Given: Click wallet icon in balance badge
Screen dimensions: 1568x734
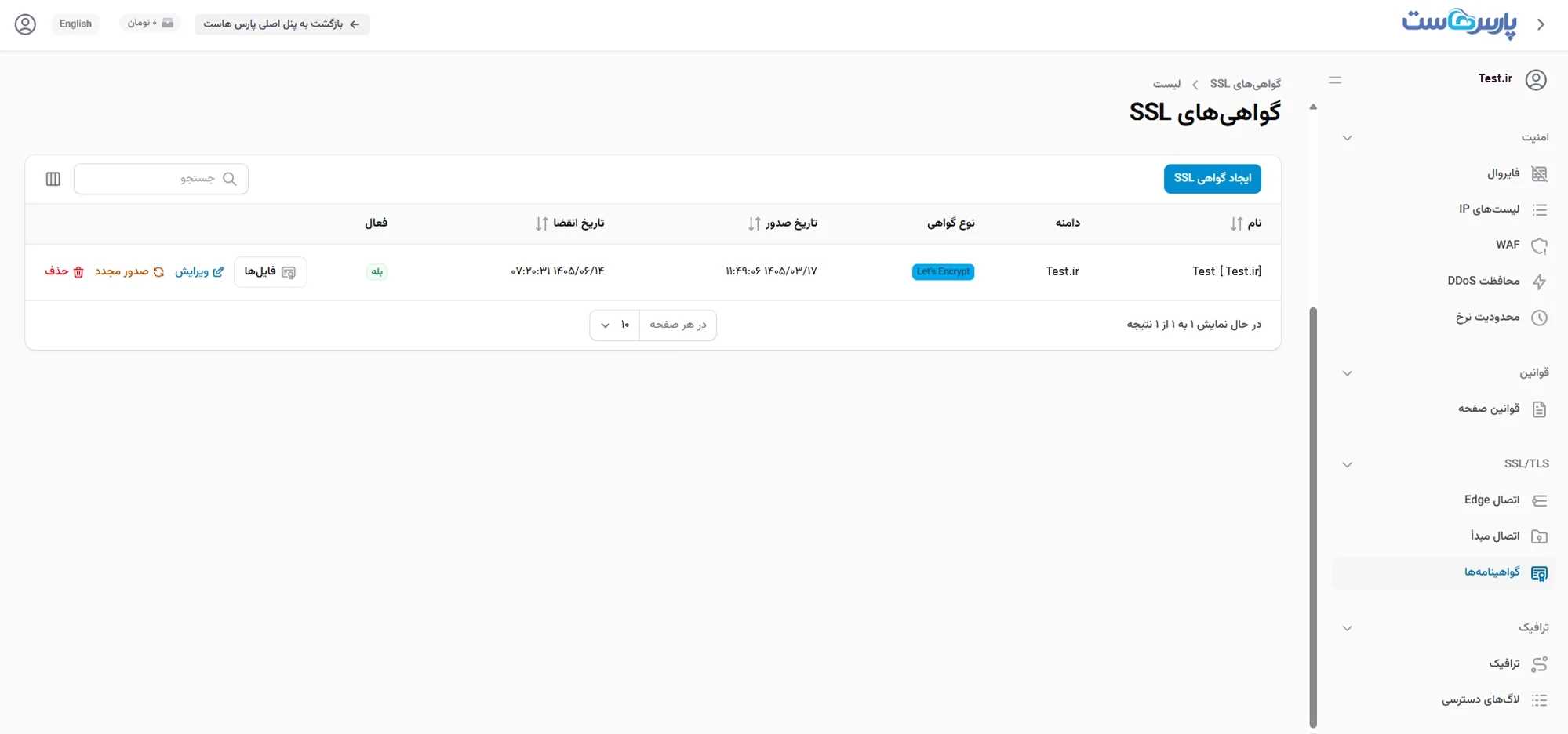Looking at the screenshot, I should tap(168, 23).
